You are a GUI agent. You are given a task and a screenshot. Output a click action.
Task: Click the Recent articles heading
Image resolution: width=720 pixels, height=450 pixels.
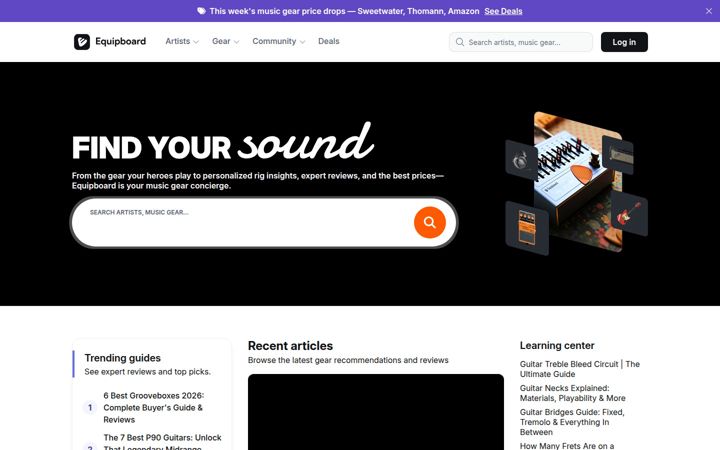(290, 346)
